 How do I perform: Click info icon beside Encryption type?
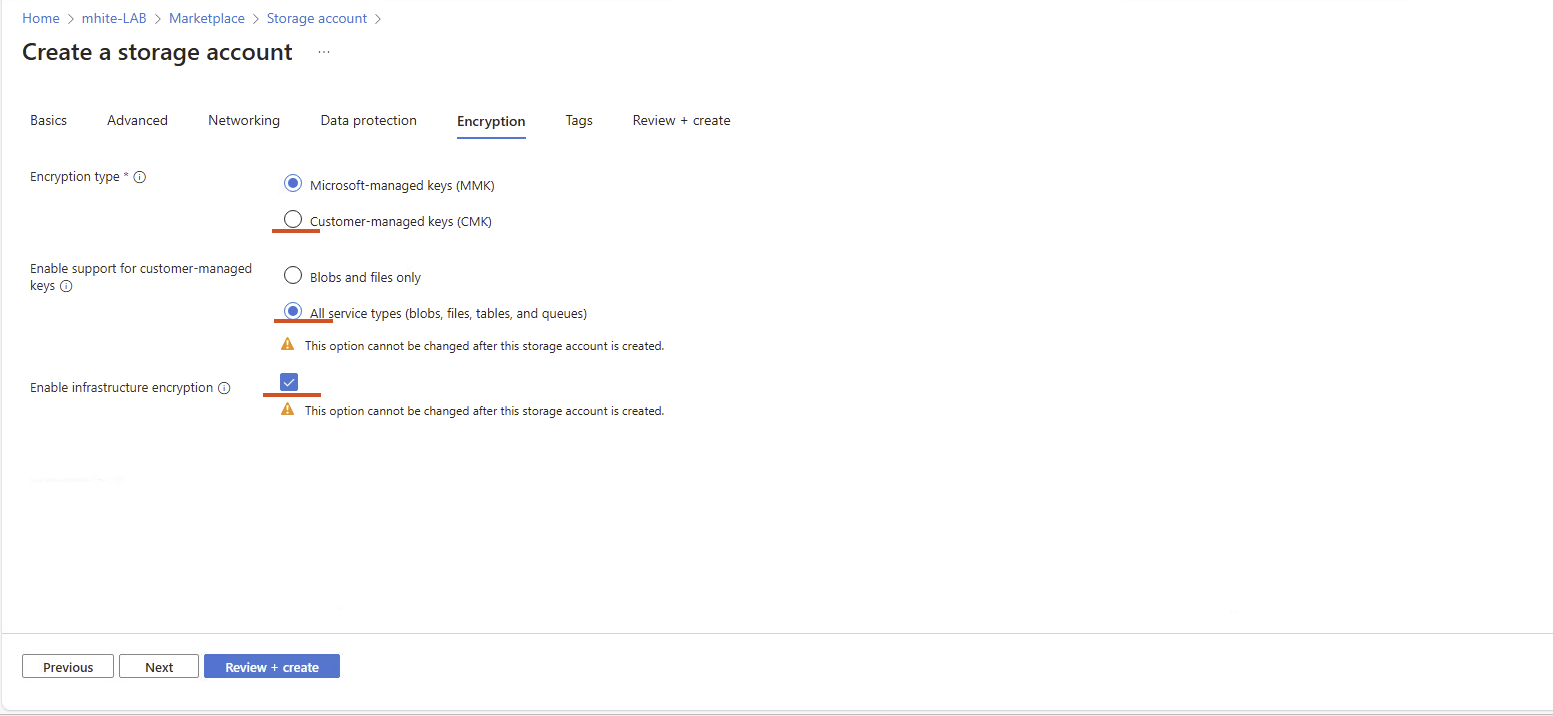click(x=140, y=177)
